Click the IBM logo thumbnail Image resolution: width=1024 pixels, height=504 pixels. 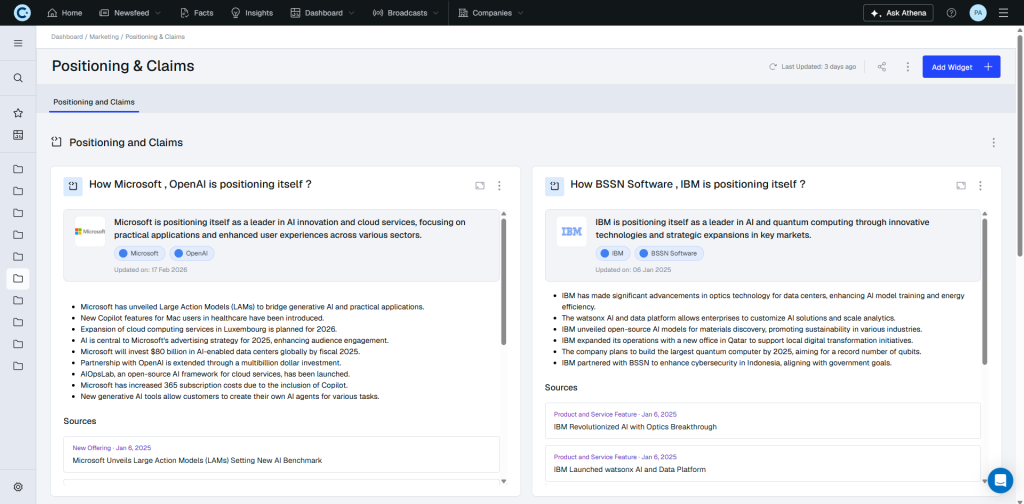pyautogui.click(x=571, y=231)
